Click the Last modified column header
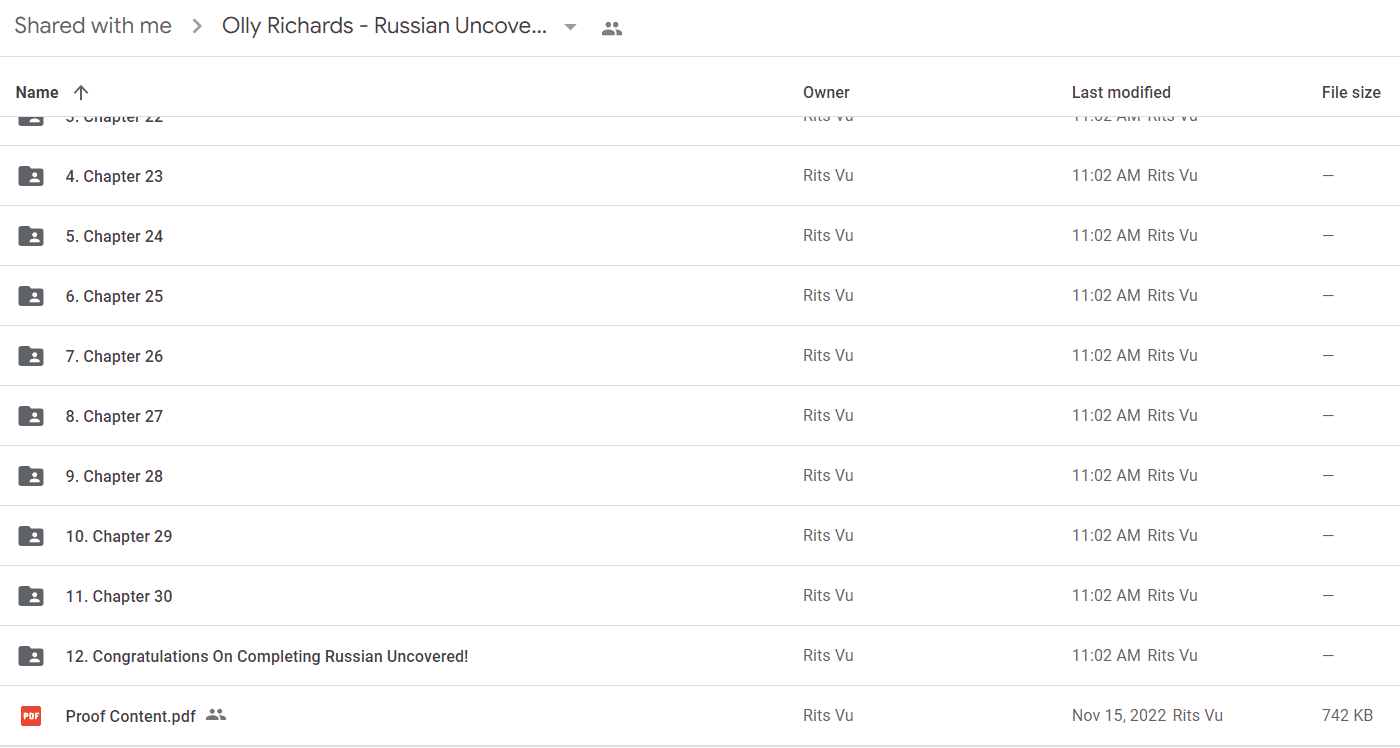This screenshot has width=1400, height=748. click(1121, 92)
